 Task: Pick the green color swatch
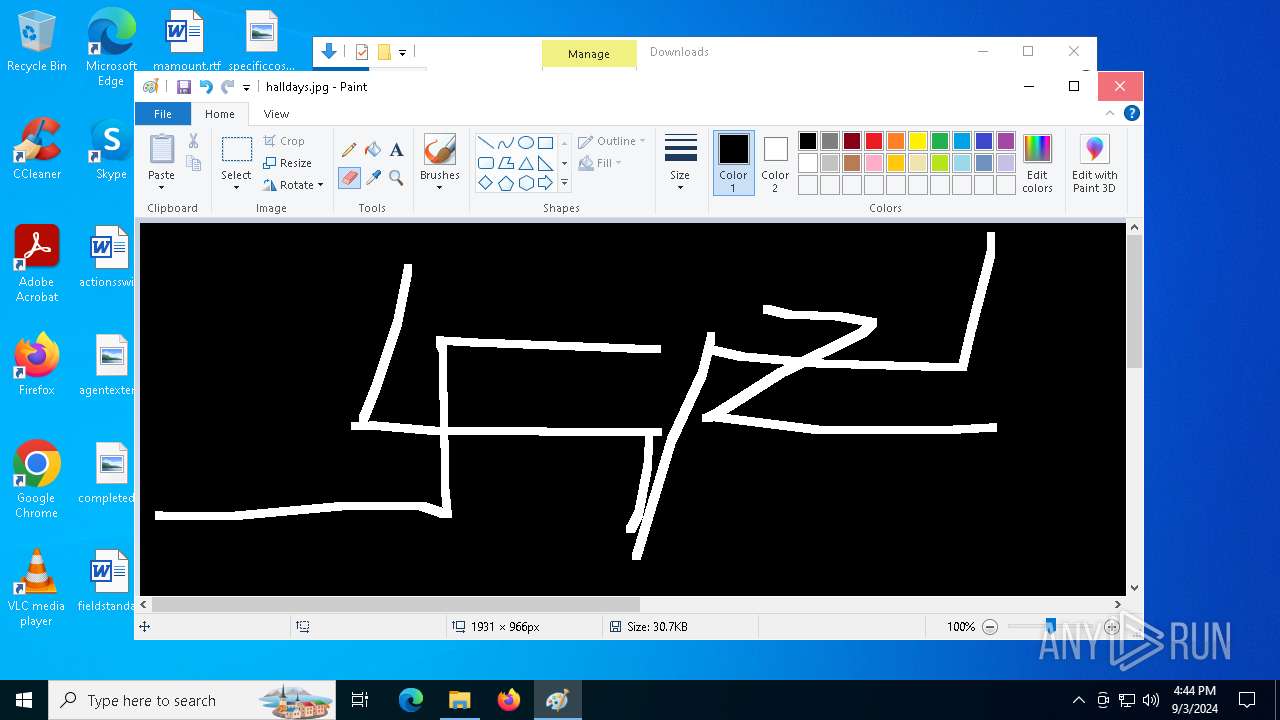pos(940,141)
